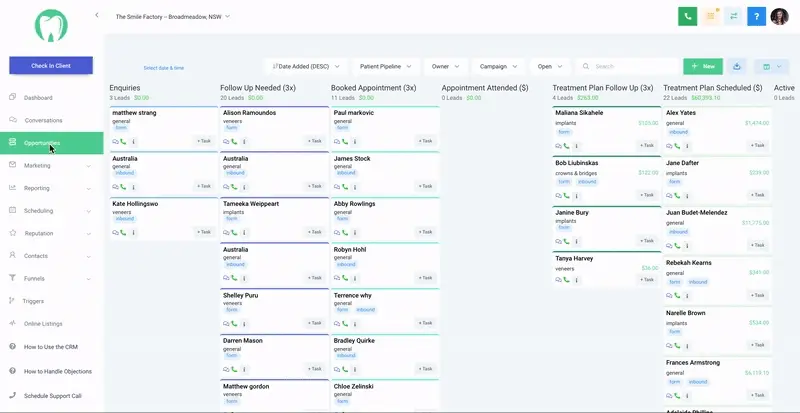Click the tooth logo in the sidebar

[x=51, y=26]
